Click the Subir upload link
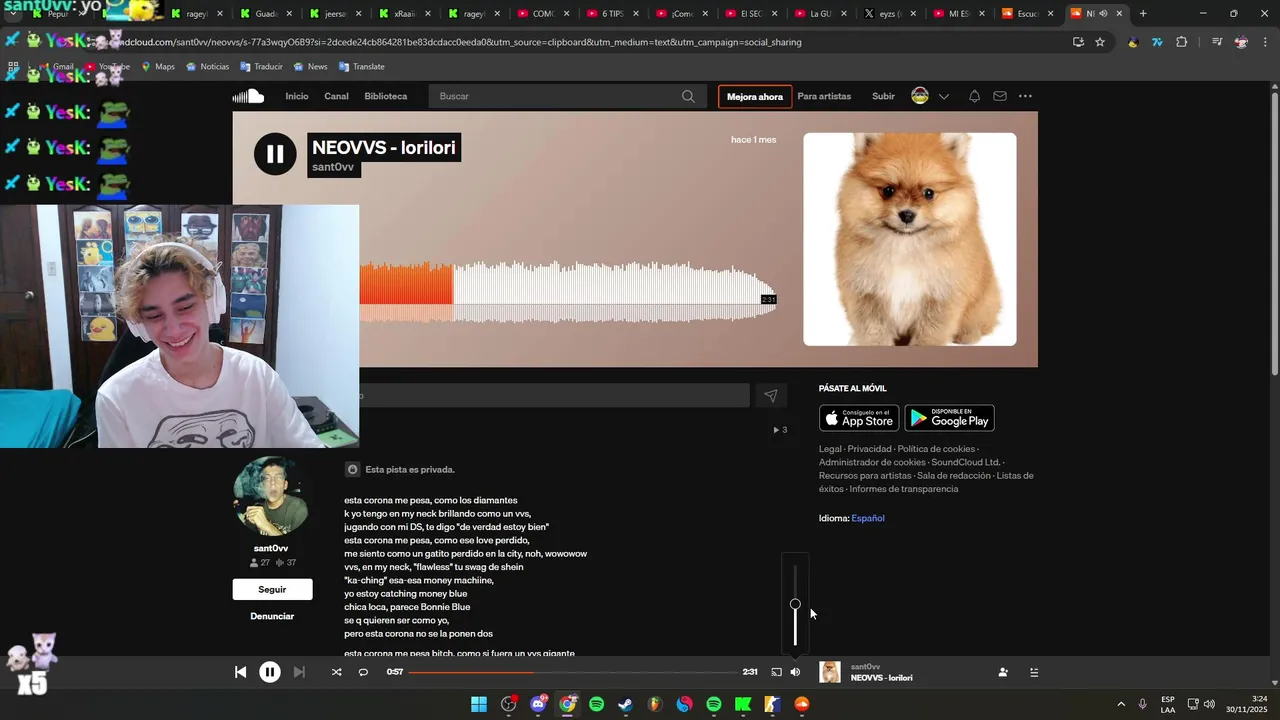 (883, 96)
